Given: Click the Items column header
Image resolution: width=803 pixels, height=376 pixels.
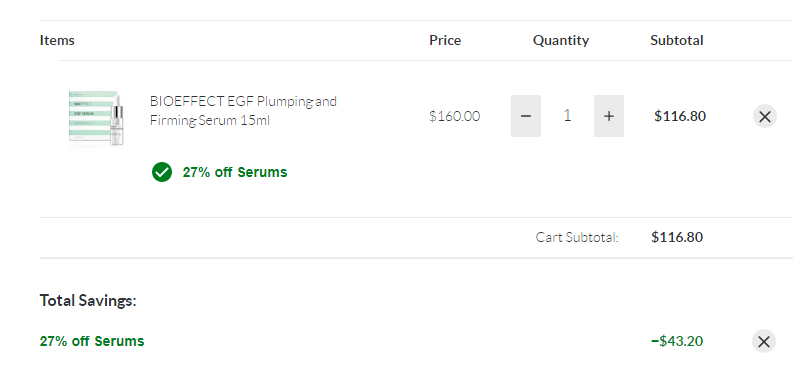Looking at the screenshot, I should pos(57,40).
